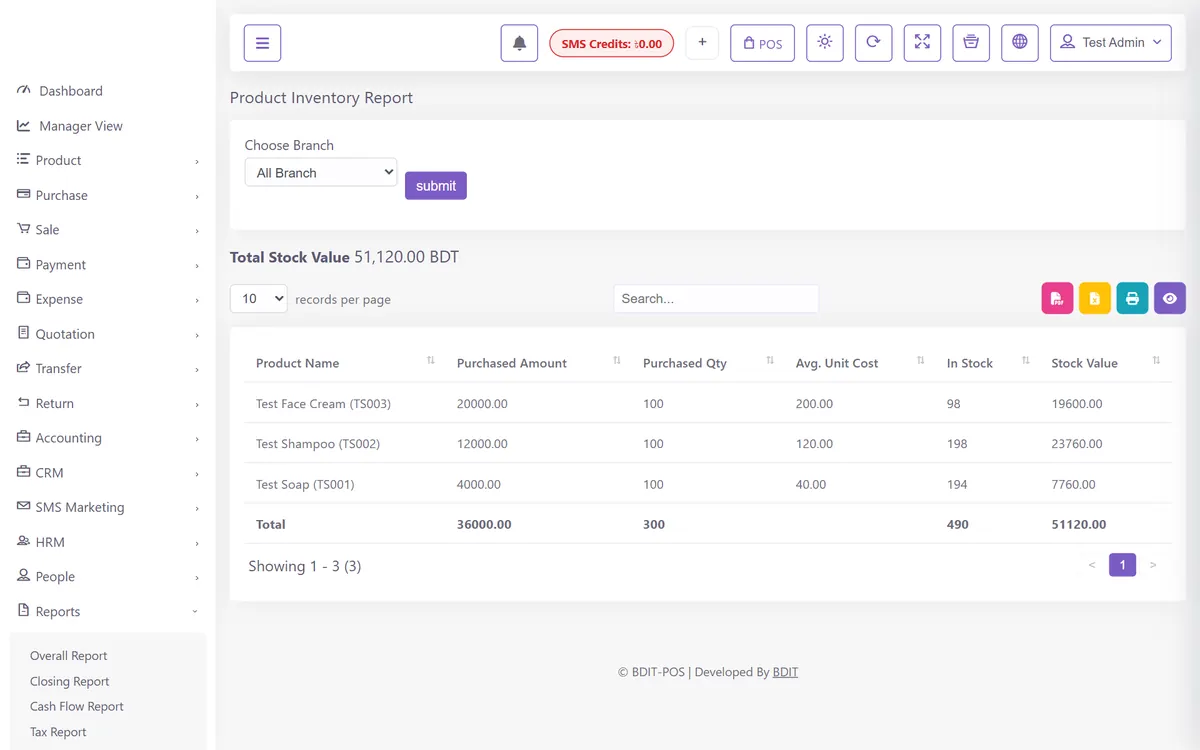Switch theme with the sun icon

click(824, 43)
